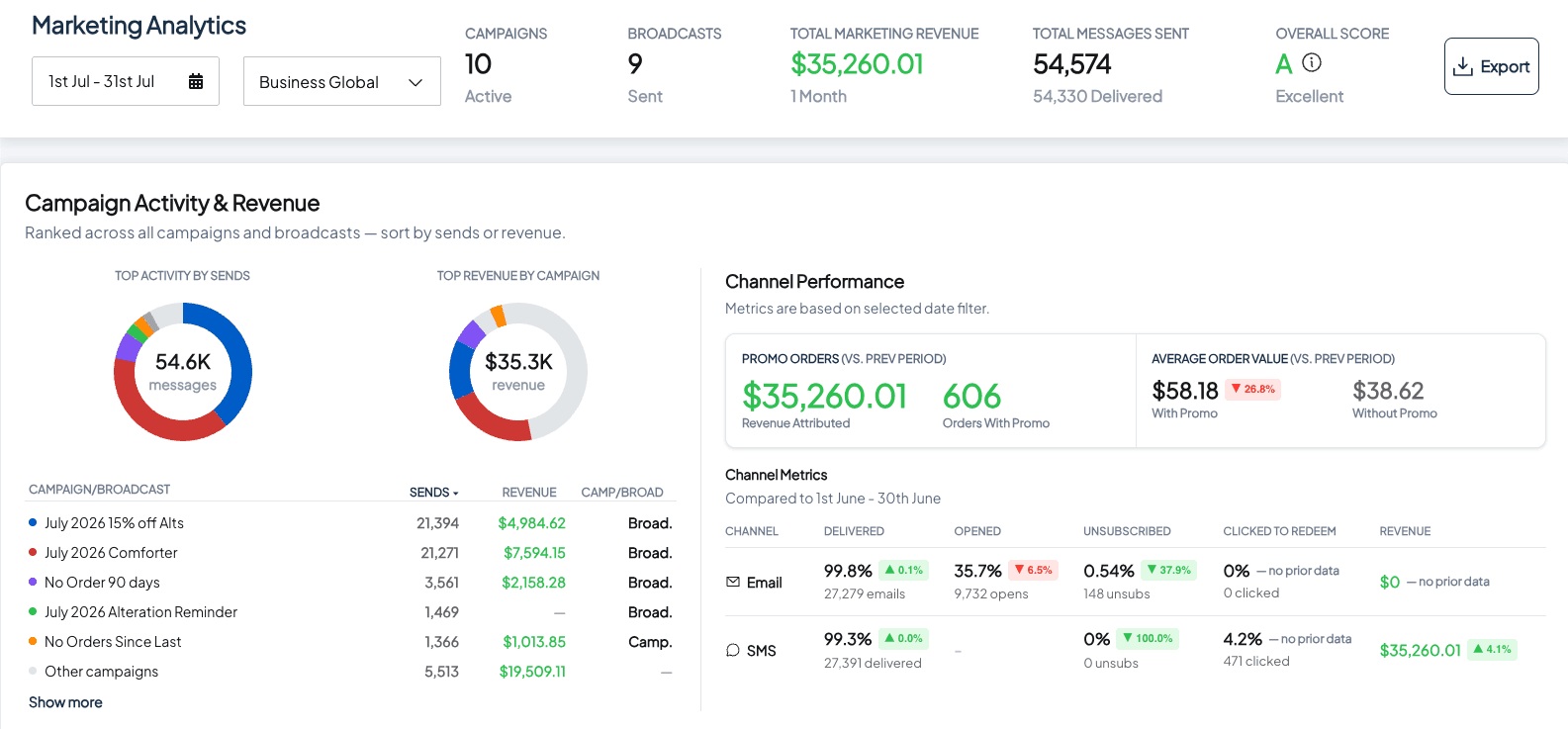Click the 54,330 Delivered subtext
The image size is (1568, 729).
click(x=1098, y=96)
